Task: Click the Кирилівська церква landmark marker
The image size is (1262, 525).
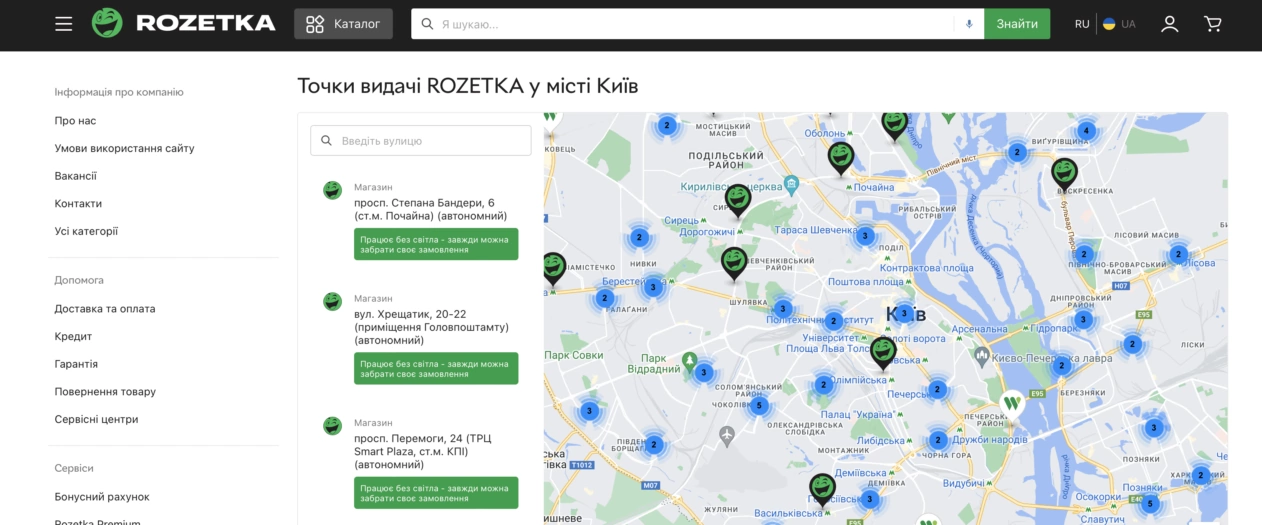Action: (791, 184)
